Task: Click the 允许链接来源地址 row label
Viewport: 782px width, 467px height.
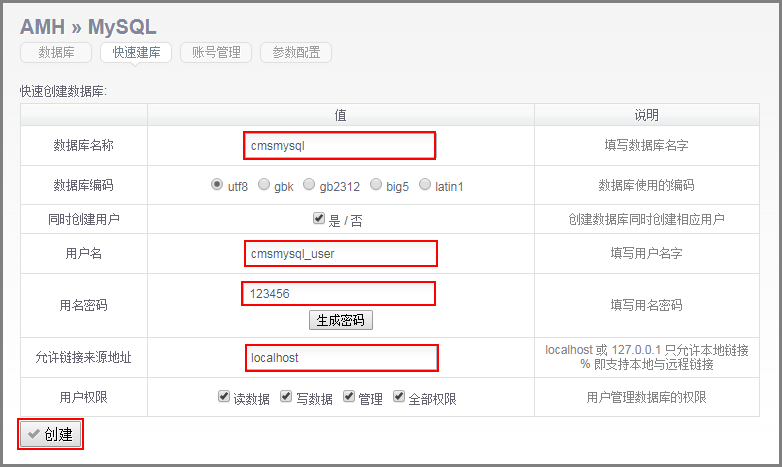Action: [84, 357]
